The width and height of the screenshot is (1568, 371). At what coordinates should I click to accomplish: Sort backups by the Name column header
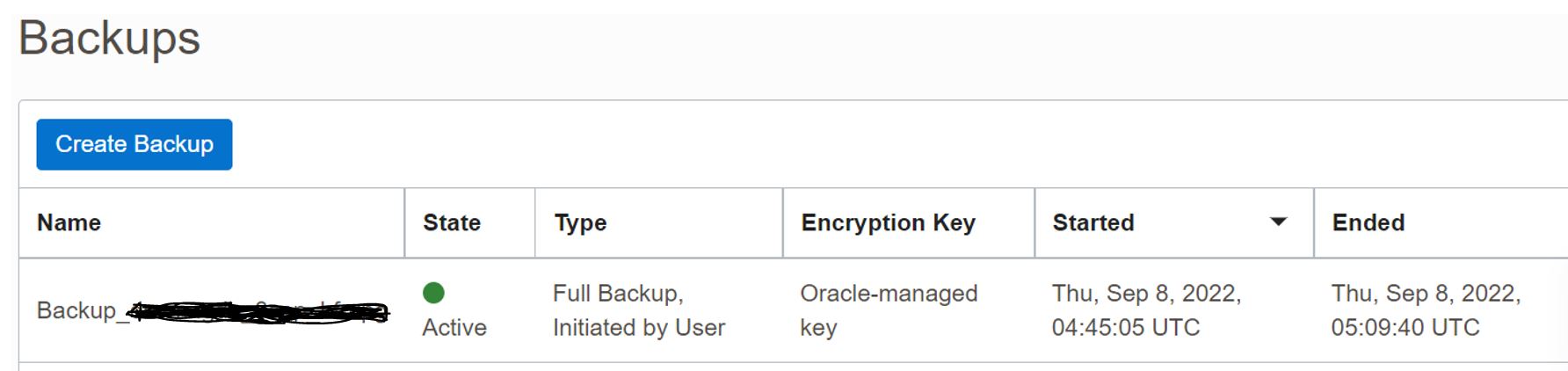click(x=69, y=222)
